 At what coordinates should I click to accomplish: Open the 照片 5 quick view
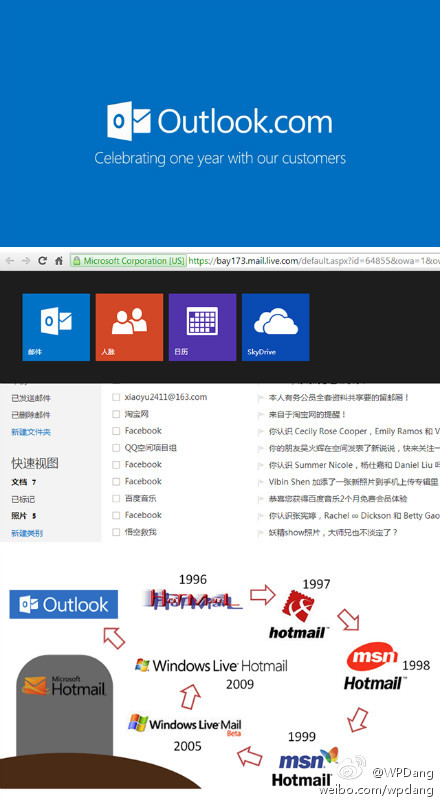[24, 516]
